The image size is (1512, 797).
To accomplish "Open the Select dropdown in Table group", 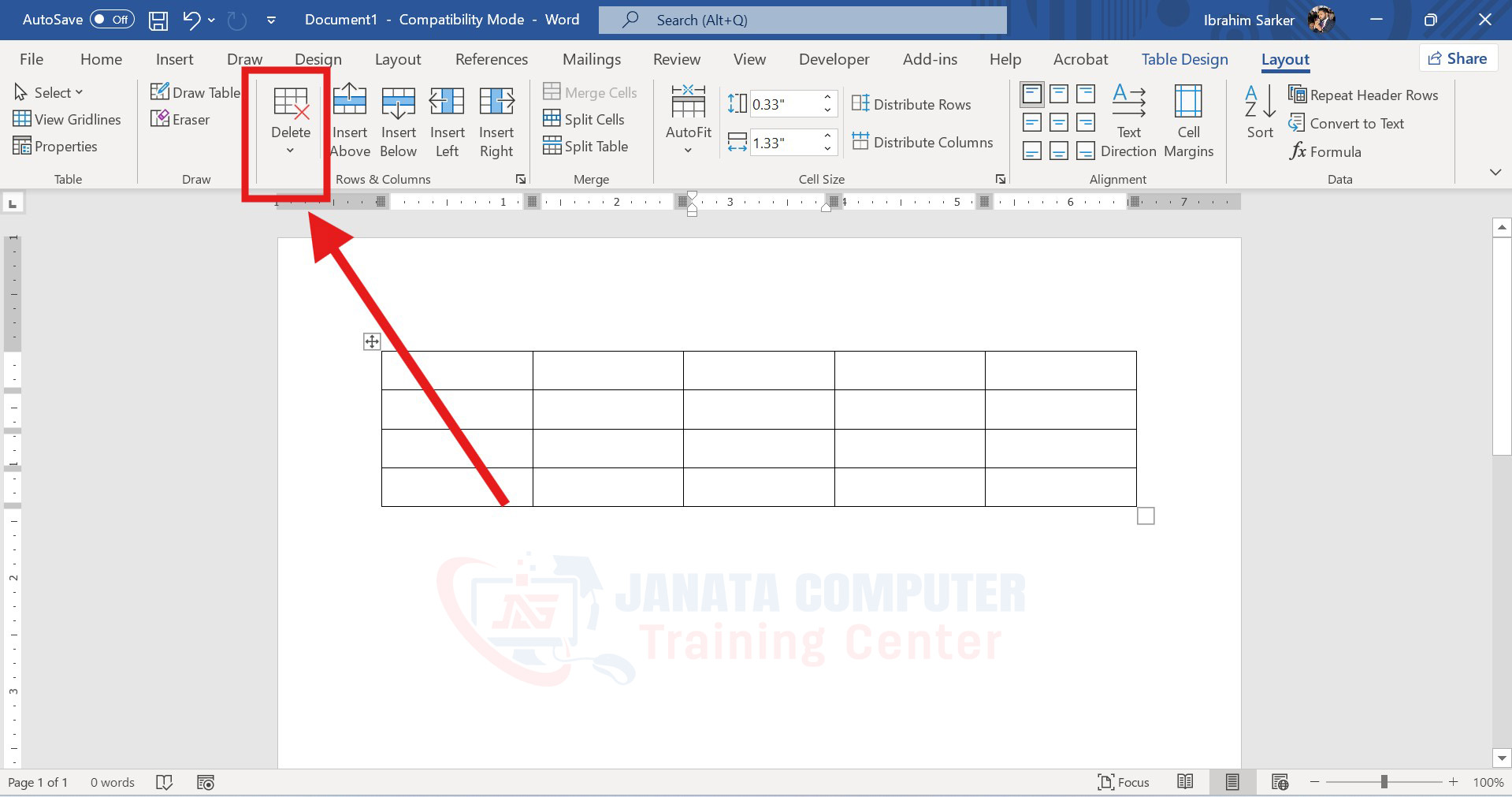I will click(49, 93).
